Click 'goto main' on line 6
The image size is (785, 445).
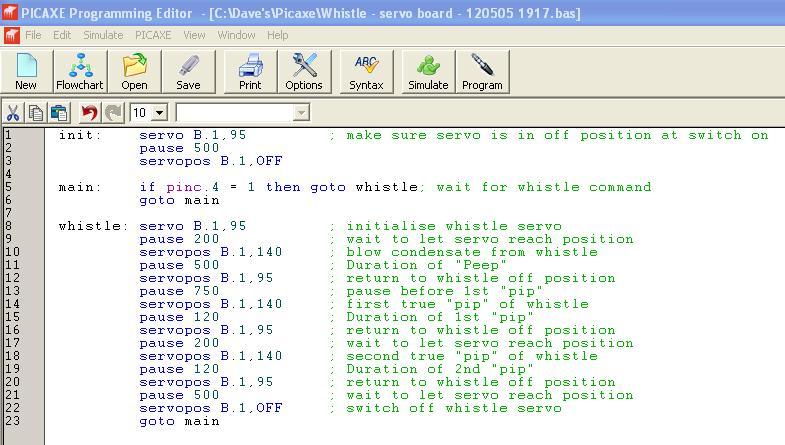179,200
